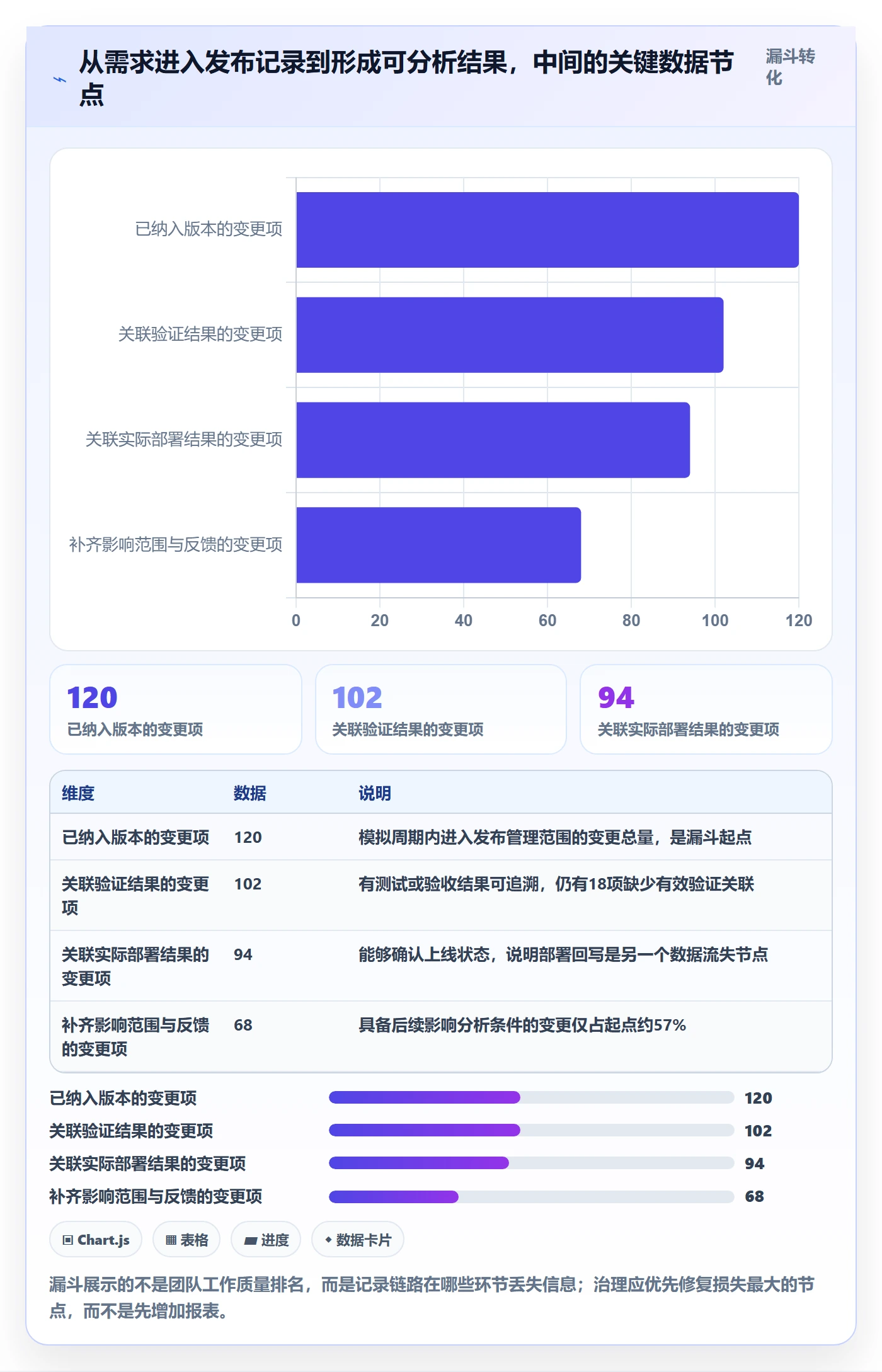Click the progress bar with value 94

coord(532,1163)
